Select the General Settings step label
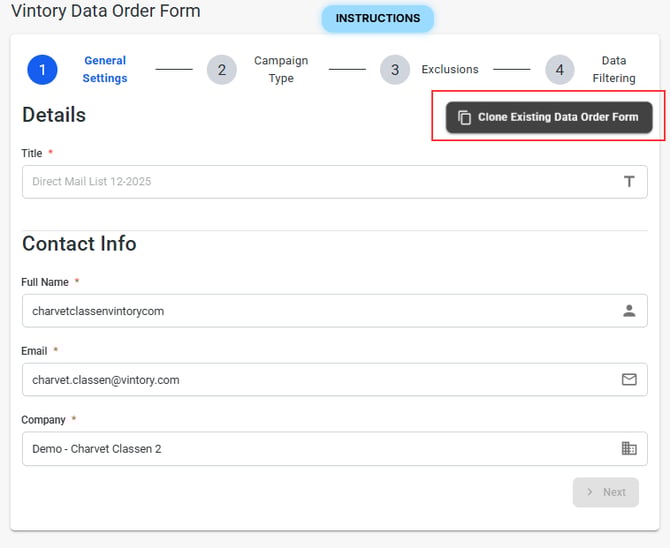670x548 pixels. click(105, 69)
